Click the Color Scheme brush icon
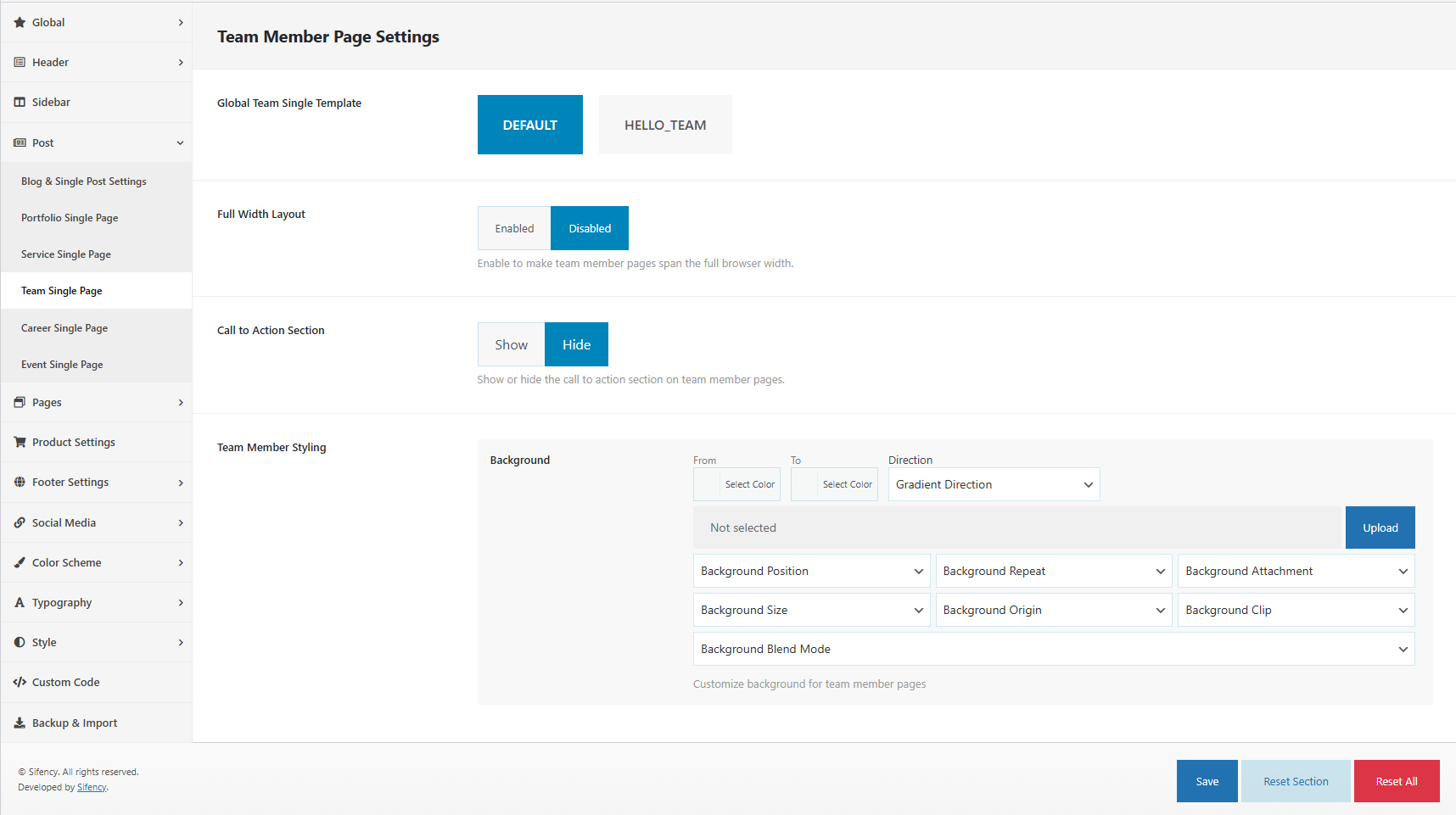 click(x=20, y=563)
